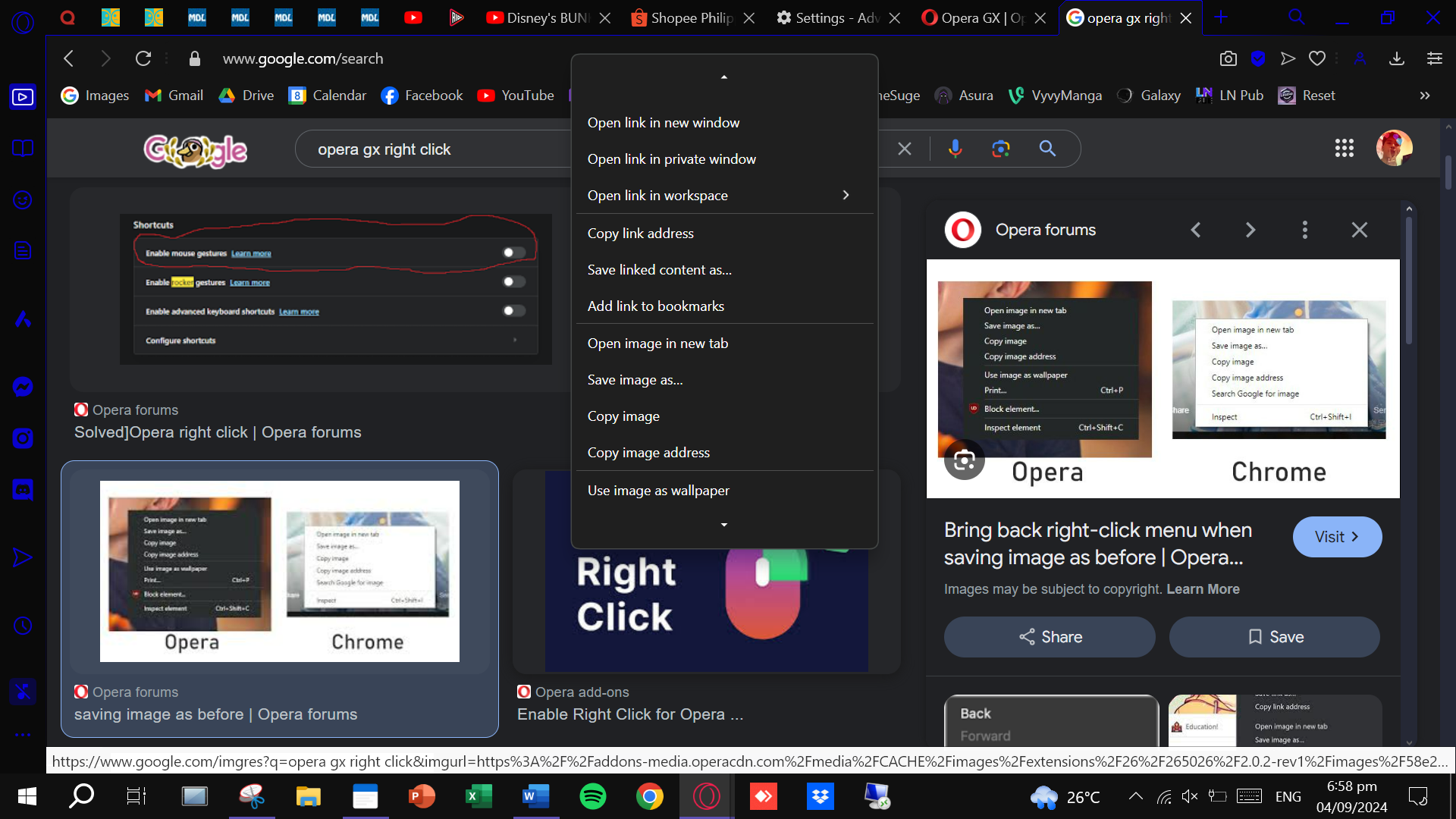Select Use image as wallpaper

pos(724,491)
